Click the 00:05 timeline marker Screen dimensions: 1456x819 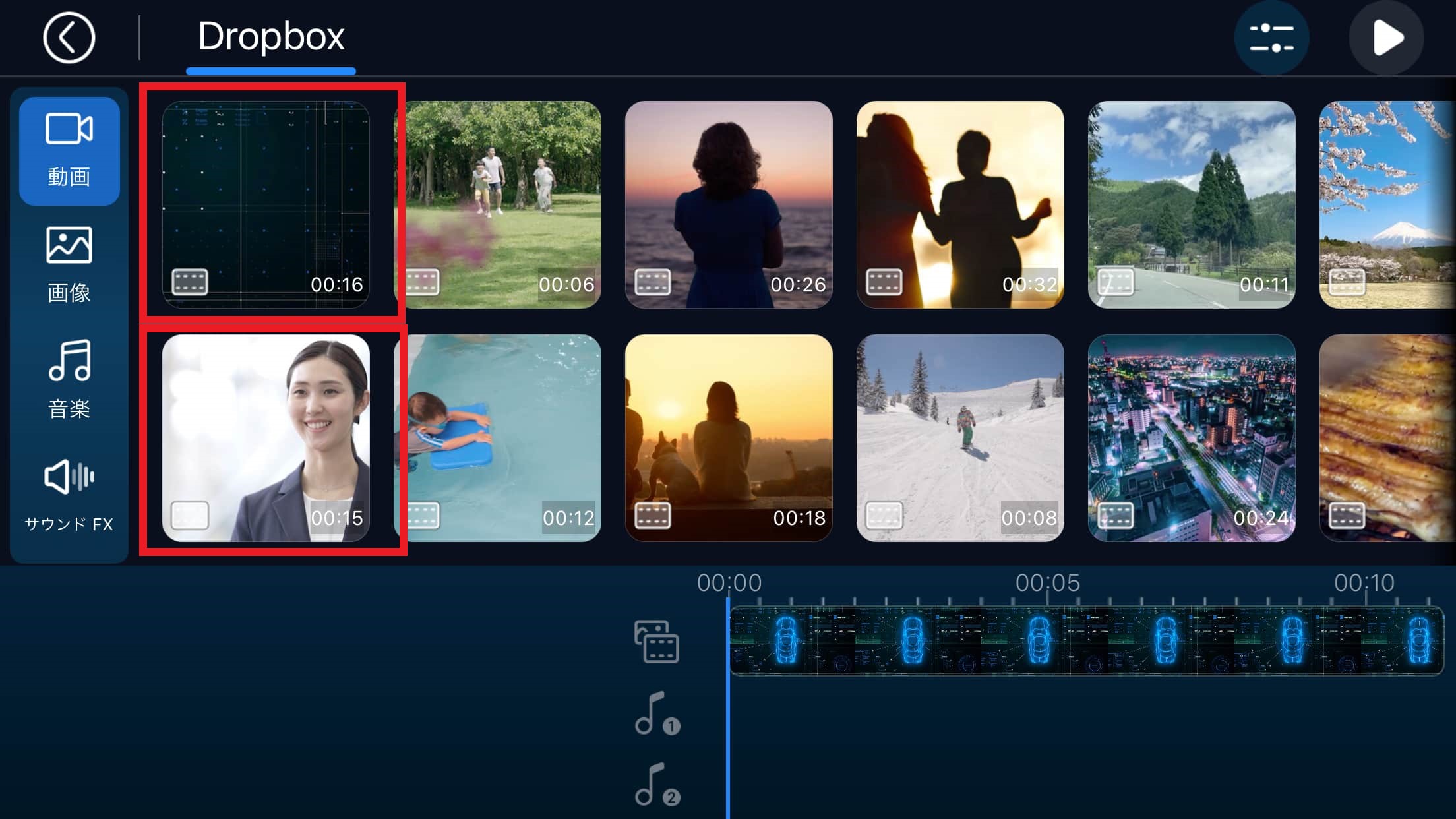click(x=1048, y=583)
